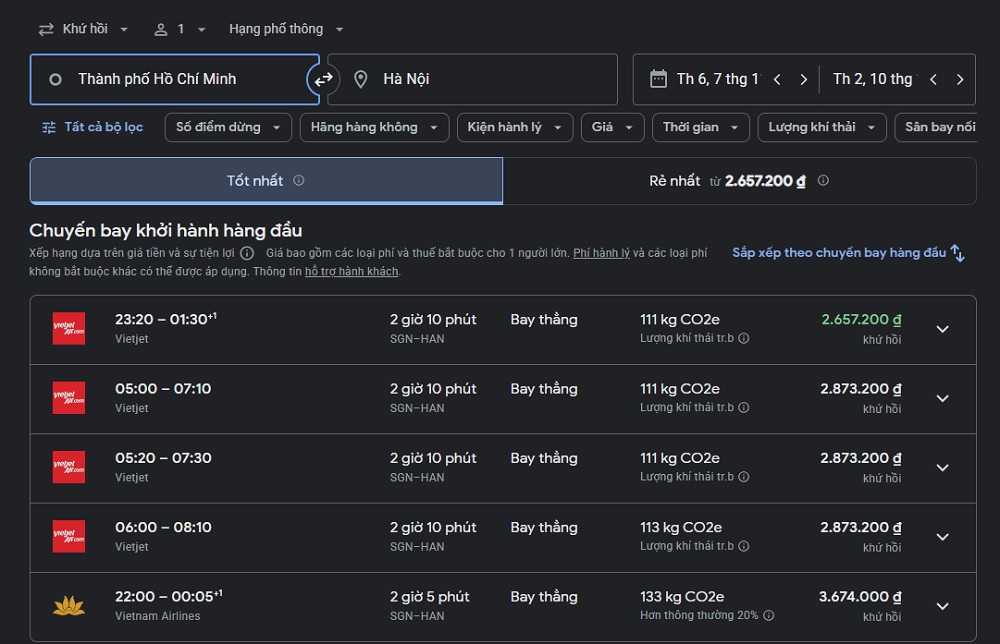Image resolution: width=1000 pixels, height=644 pixels.
Task: Open return date 'Th 2, 10 thg'
Action: click(x=873, y=79)
